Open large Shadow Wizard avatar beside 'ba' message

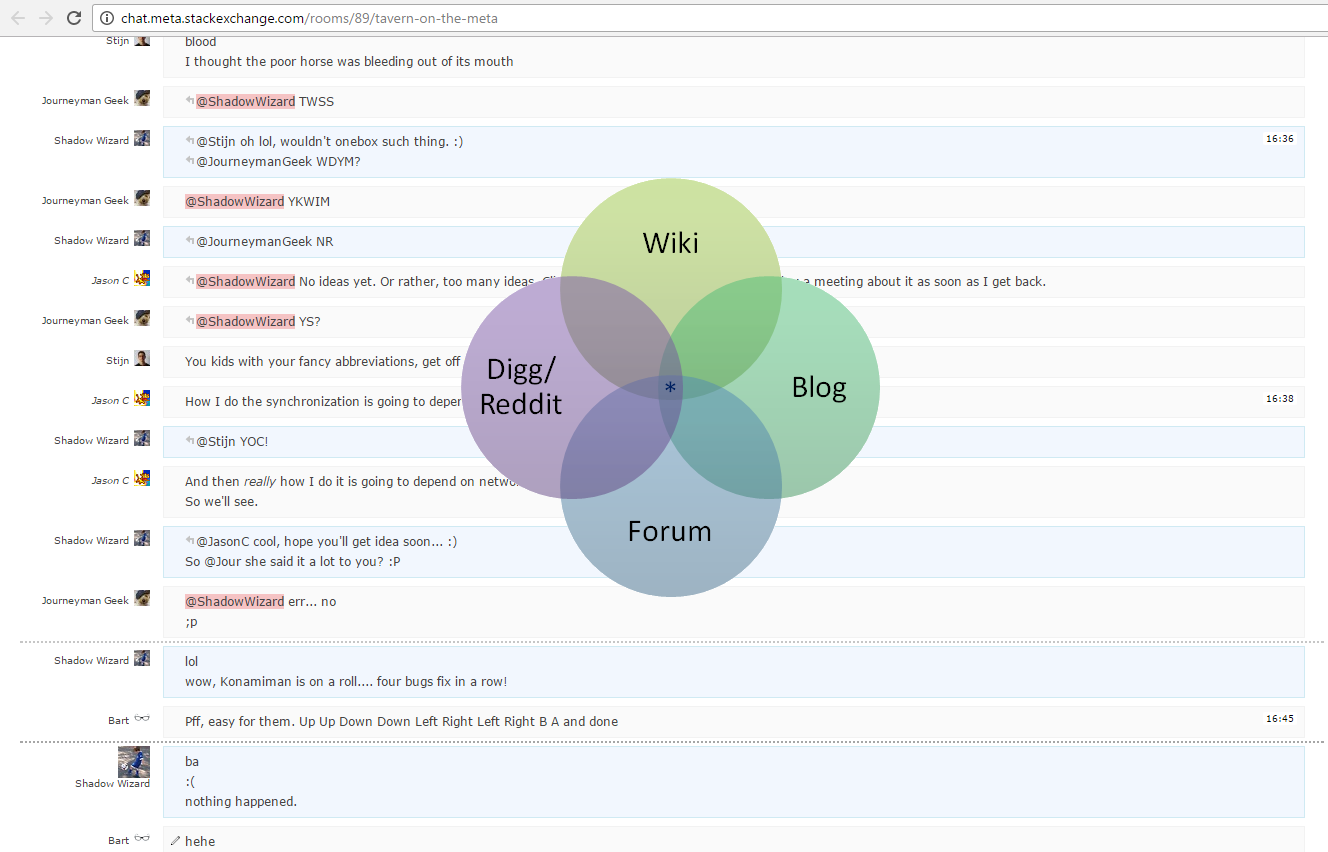[134, 762]
